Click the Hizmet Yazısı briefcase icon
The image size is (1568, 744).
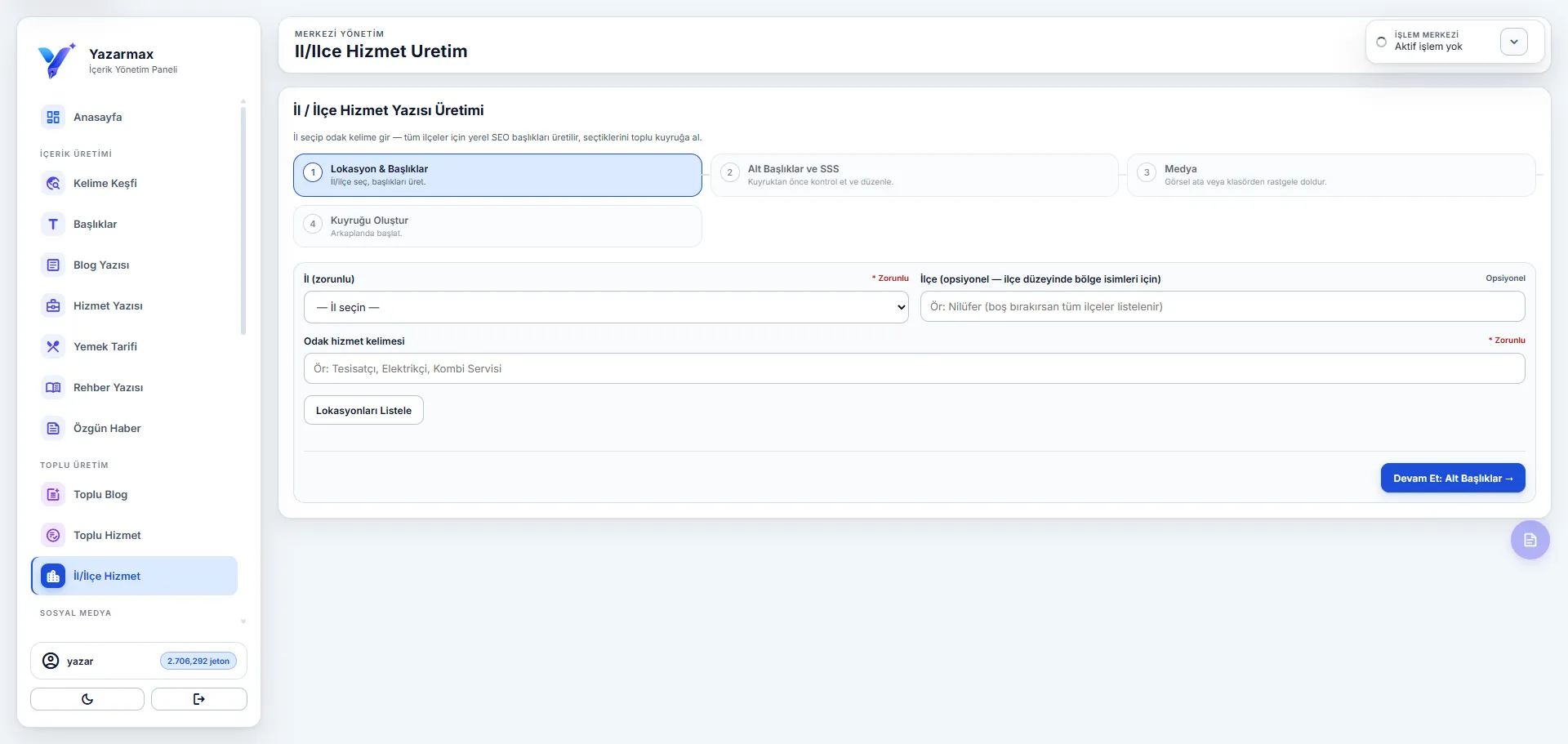click(x=53, y=306)
